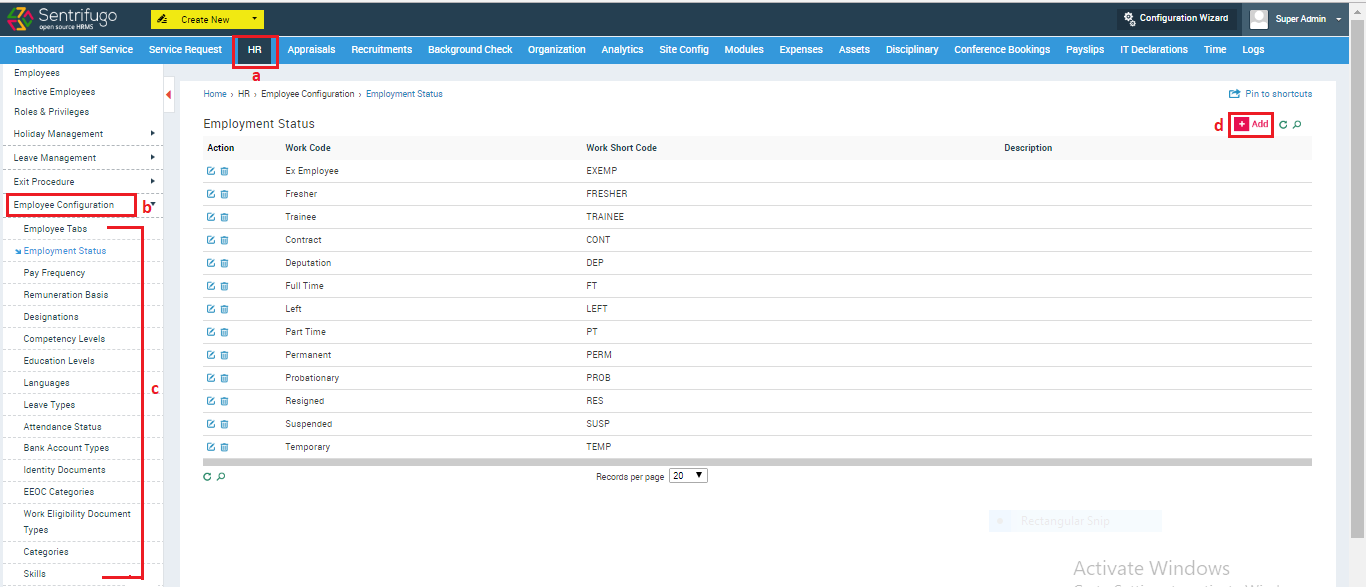Viewport: 1366px width, 587px height.
Task: Edit the Trainee row
Action: (x=211, y=217)
